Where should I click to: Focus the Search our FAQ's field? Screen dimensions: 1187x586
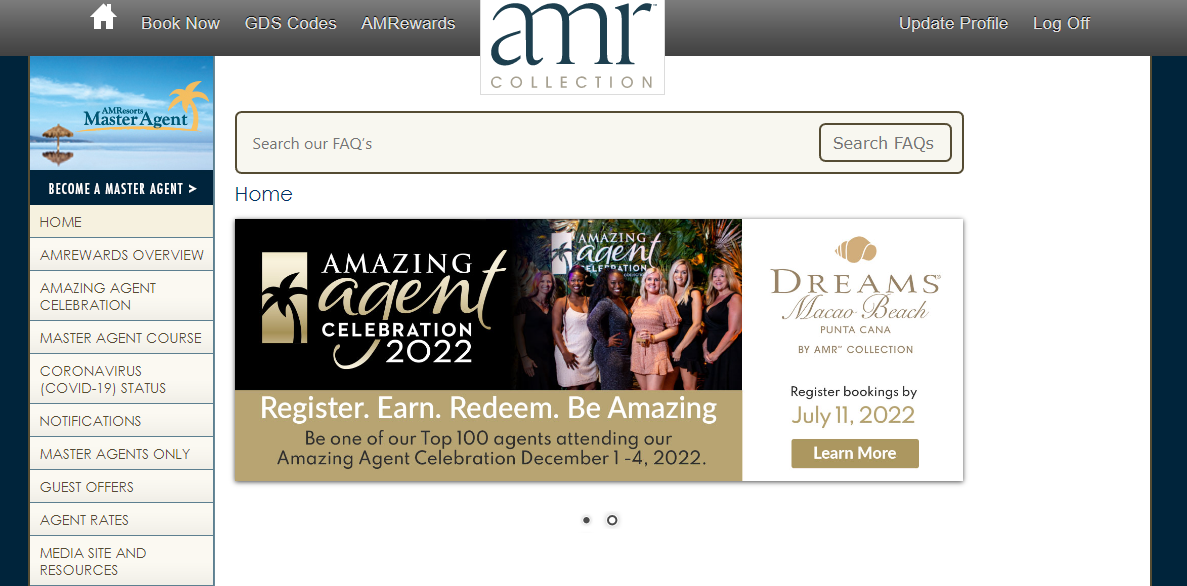[x=528, y=143]
